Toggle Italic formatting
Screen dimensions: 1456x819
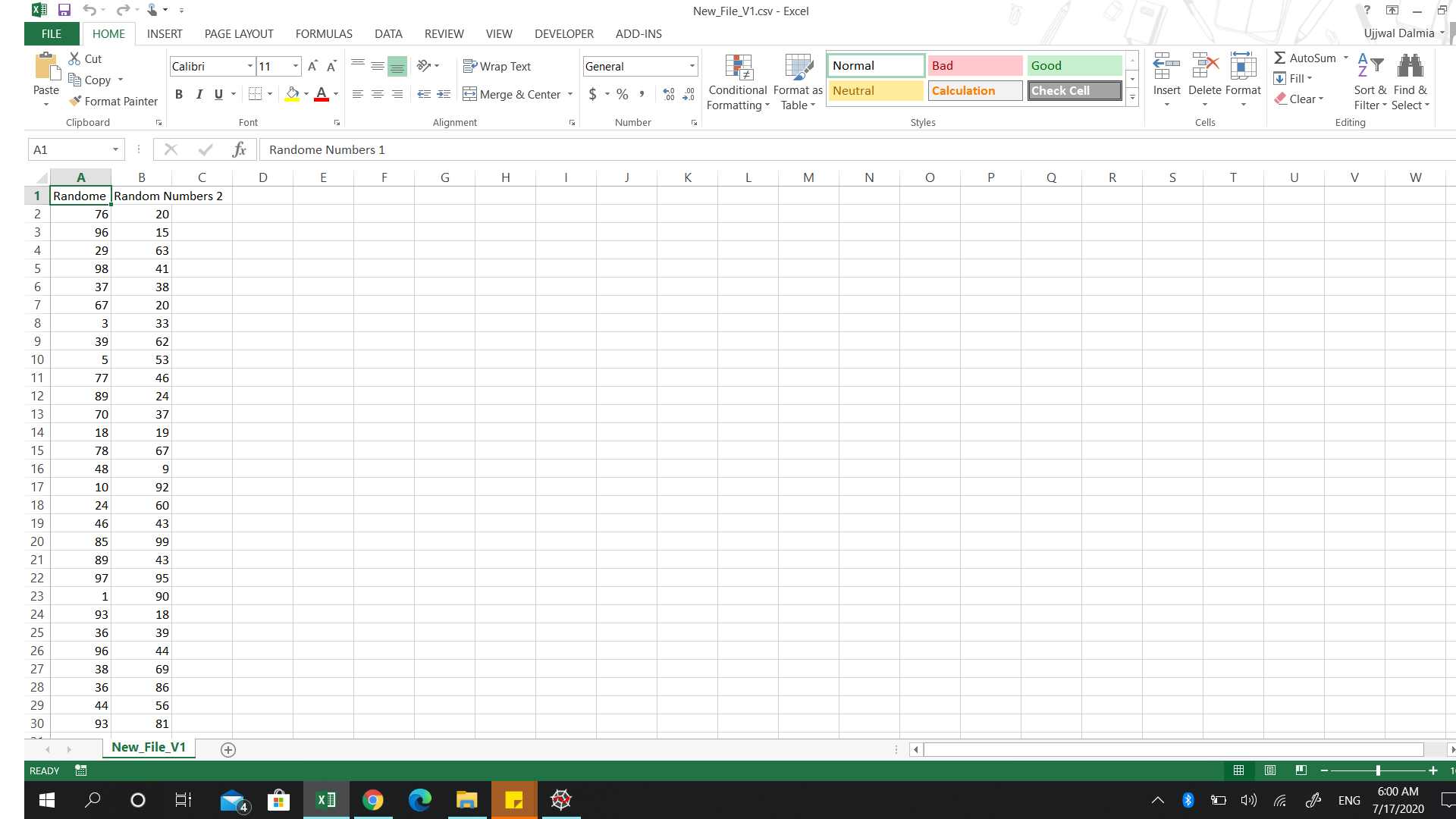(x=199, y=94)
